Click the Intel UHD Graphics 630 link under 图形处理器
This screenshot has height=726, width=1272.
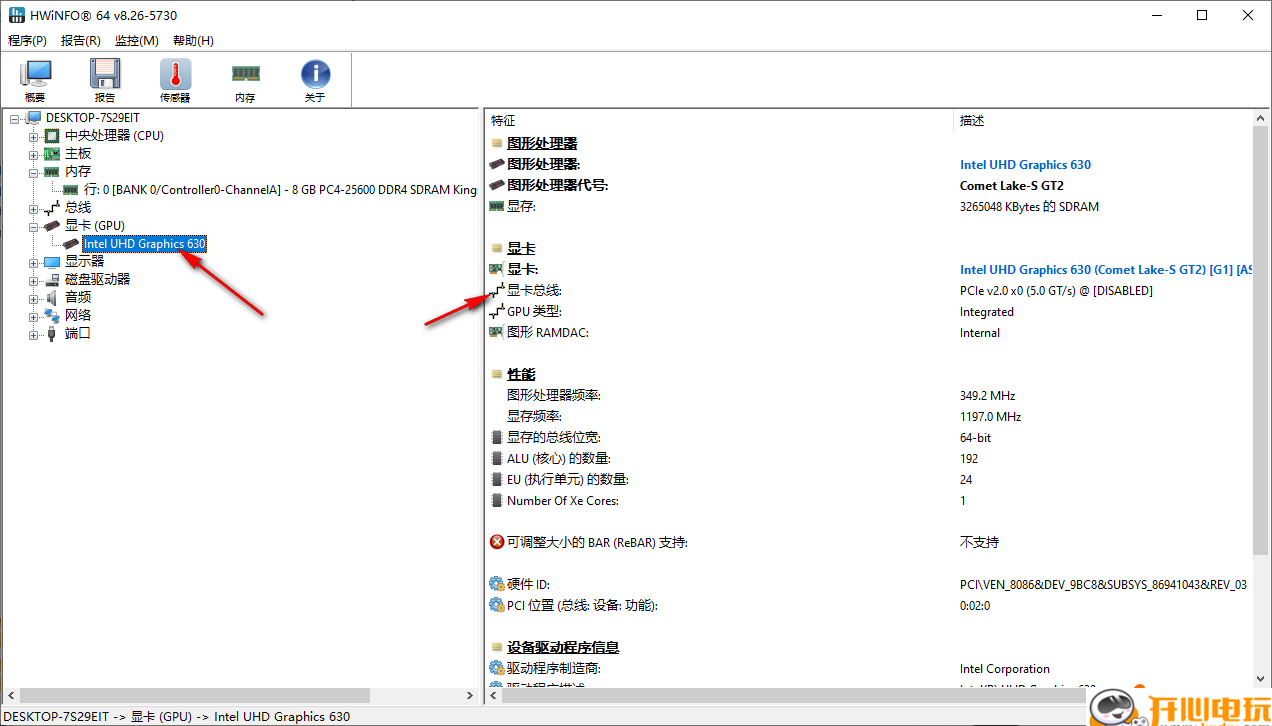(1025, 164)
